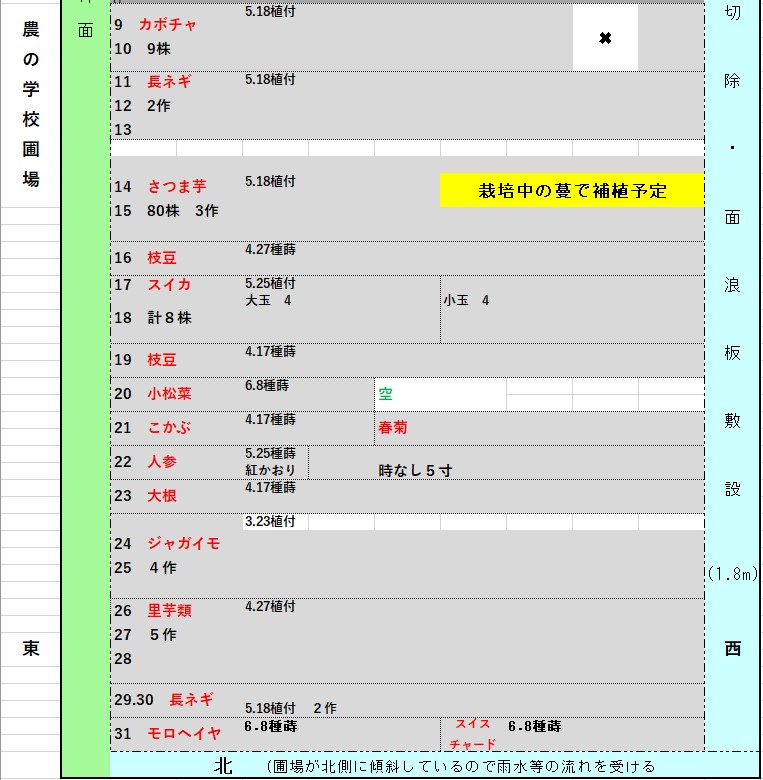Screen dimensions: 763x780
Task: Select the 80株 3作 text
Action: tap(183, 211)
